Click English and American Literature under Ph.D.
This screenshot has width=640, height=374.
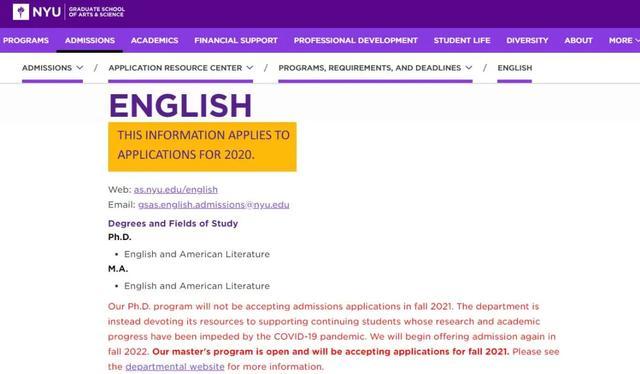coord(197,254)
